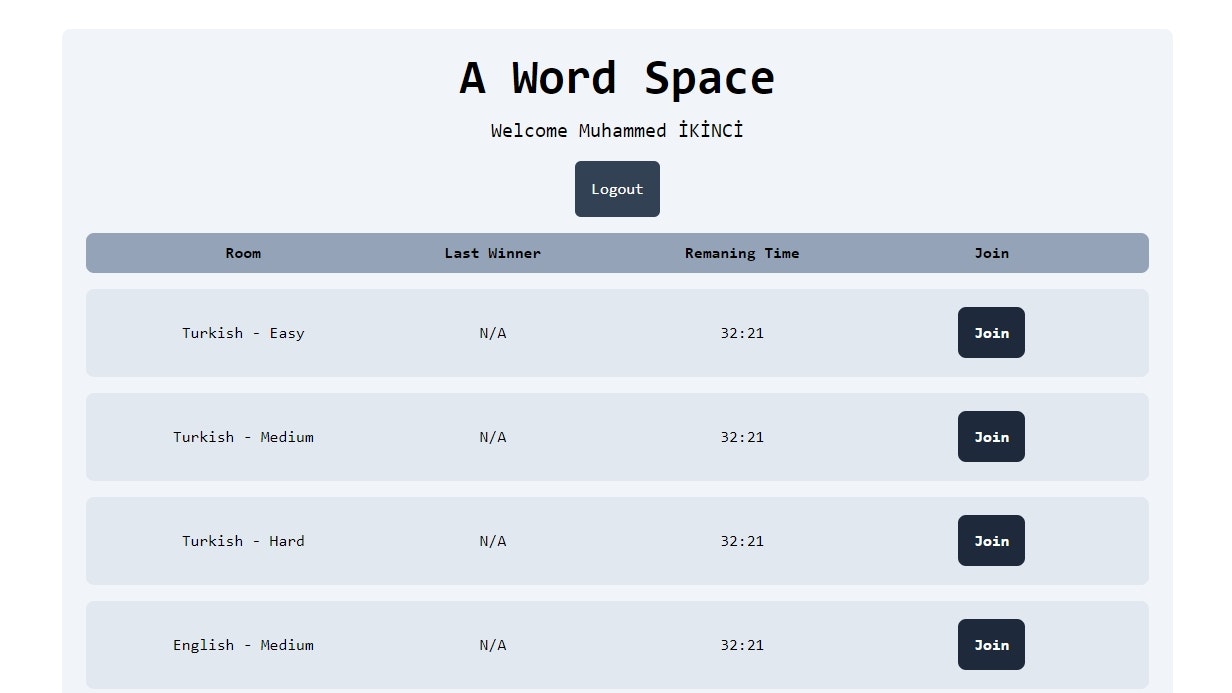1232x693 pixels.
Task: Select the Turkish - Medium room name
Action: coord(243,436)
